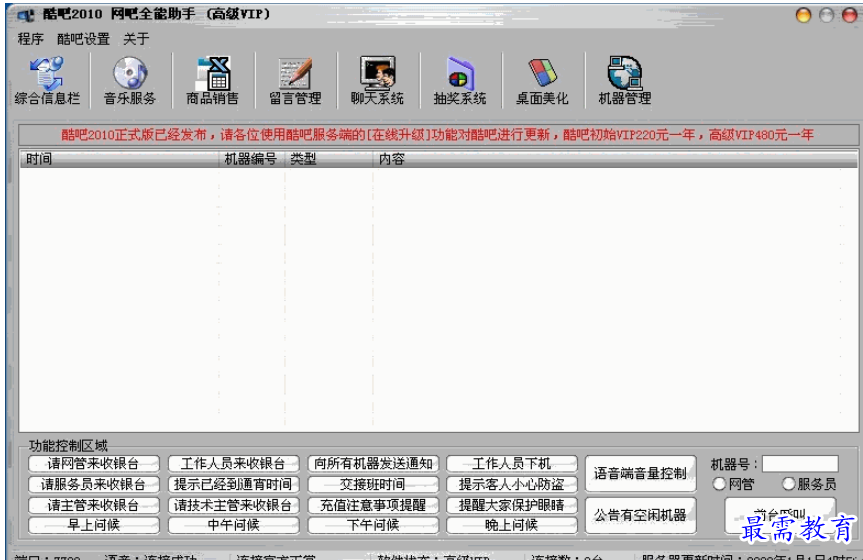This screenshot has width=863, height=560.
Task: Click 请技术主管来收银台 button
Action: pos(233,505)
